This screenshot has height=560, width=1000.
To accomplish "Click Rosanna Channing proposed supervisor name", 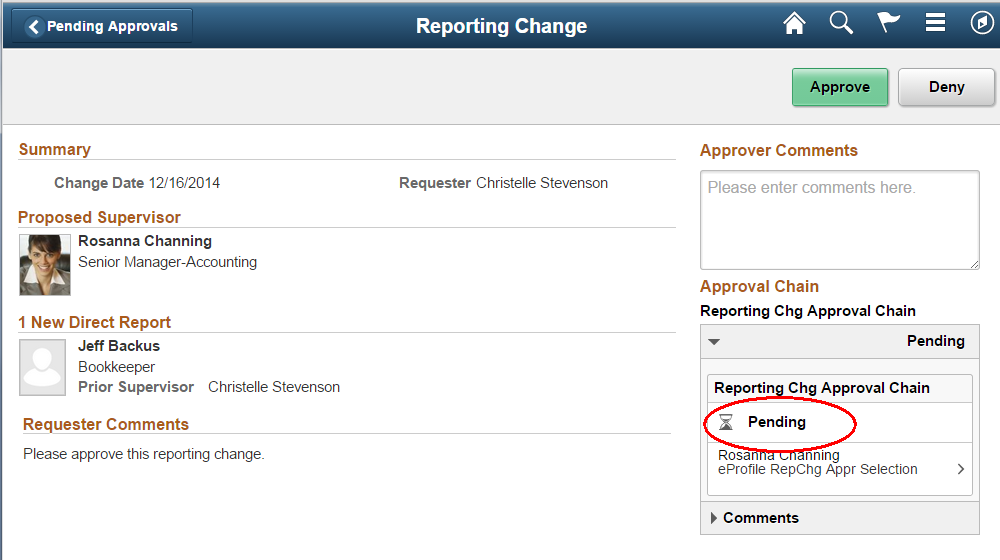I will 145,241.
